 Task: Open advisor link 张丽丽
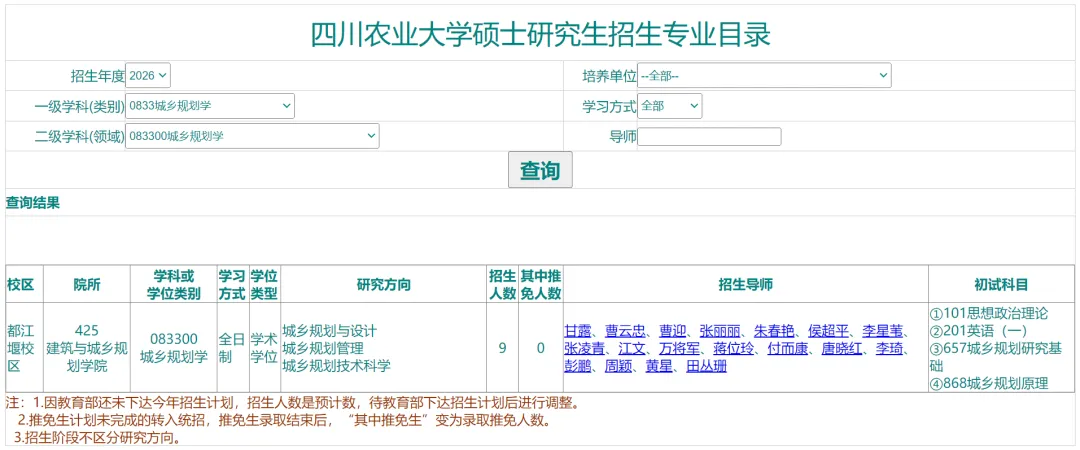(x=720, y=330)
